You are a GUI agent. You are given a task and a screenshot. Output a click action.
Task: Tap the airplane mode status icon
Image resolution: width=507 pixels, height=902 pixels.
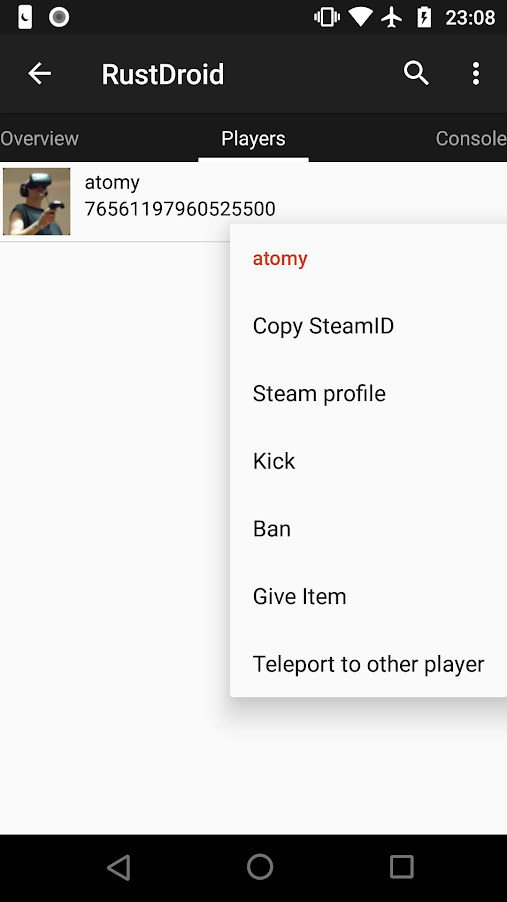392,17
